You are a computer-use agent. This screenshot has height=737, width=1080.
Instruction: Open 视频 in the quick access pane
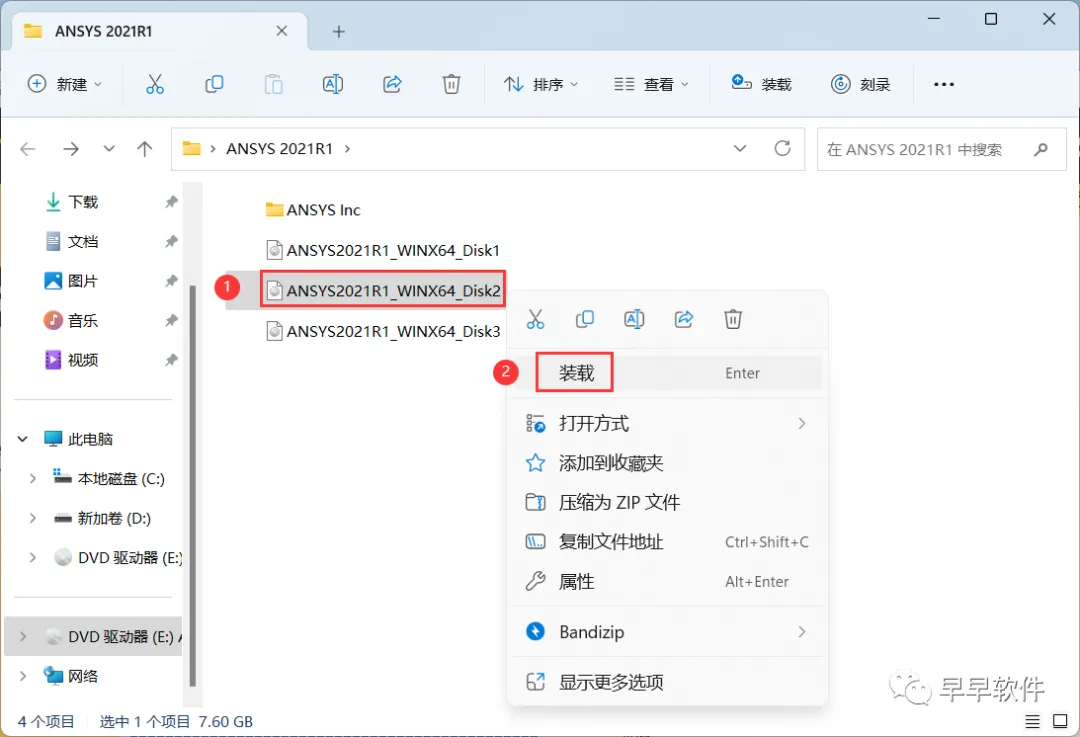pos(72,360)
